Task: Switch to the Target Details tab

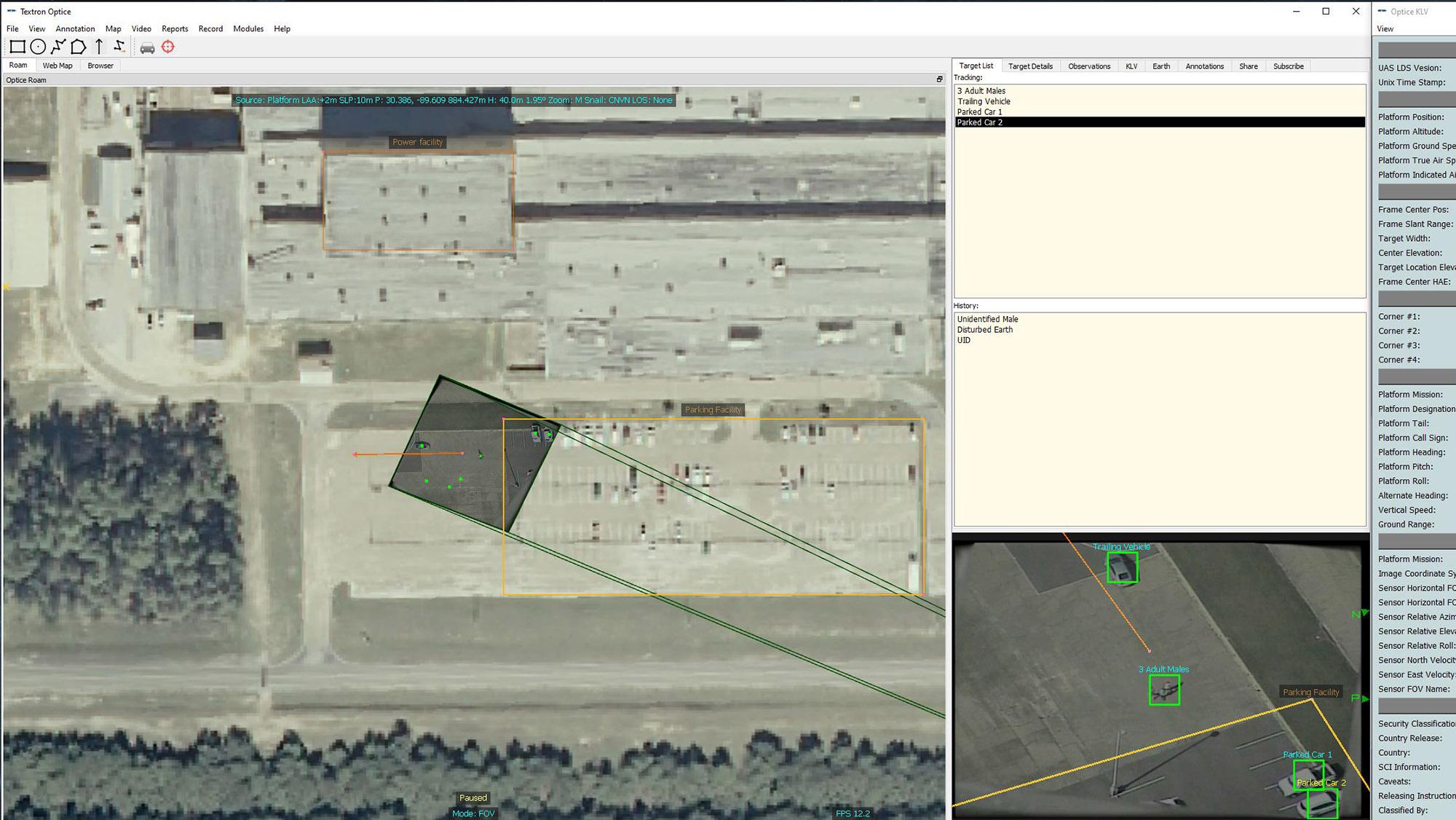Action: [x=1030, y=66]
